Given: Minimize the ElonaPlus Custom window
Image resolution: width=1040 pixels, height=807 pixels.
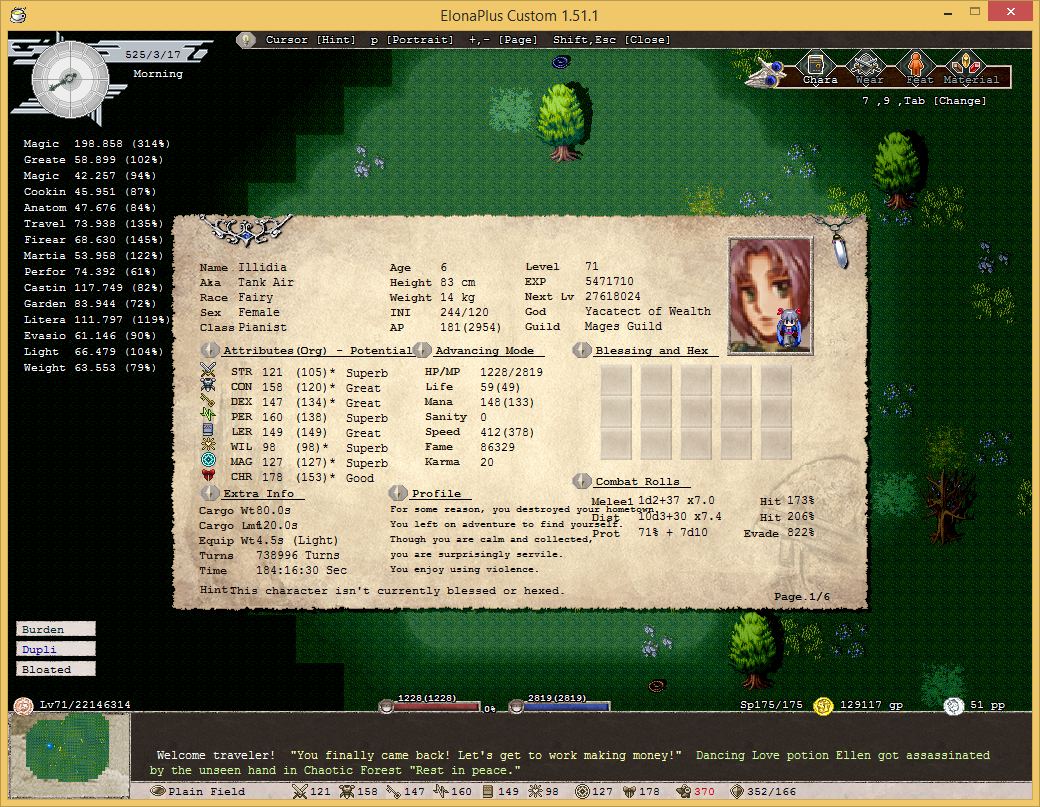Looking at the screenshot, I should (948, 12).
